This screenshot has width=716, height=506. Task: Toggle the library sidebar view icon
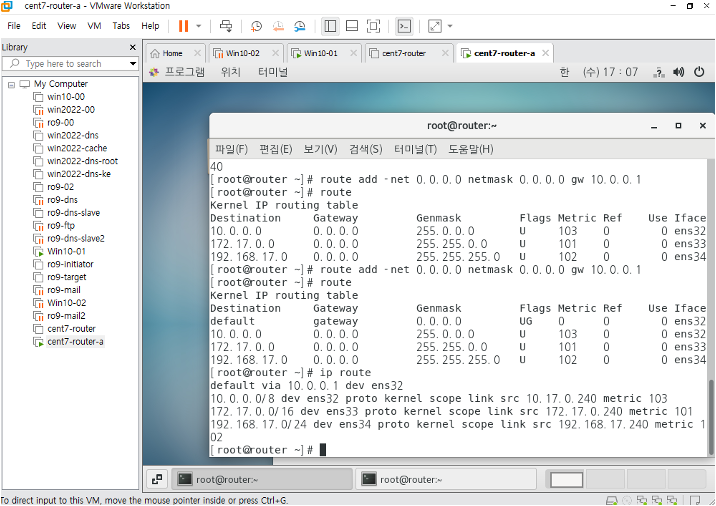pyautogui.click(x=330, y=26)
